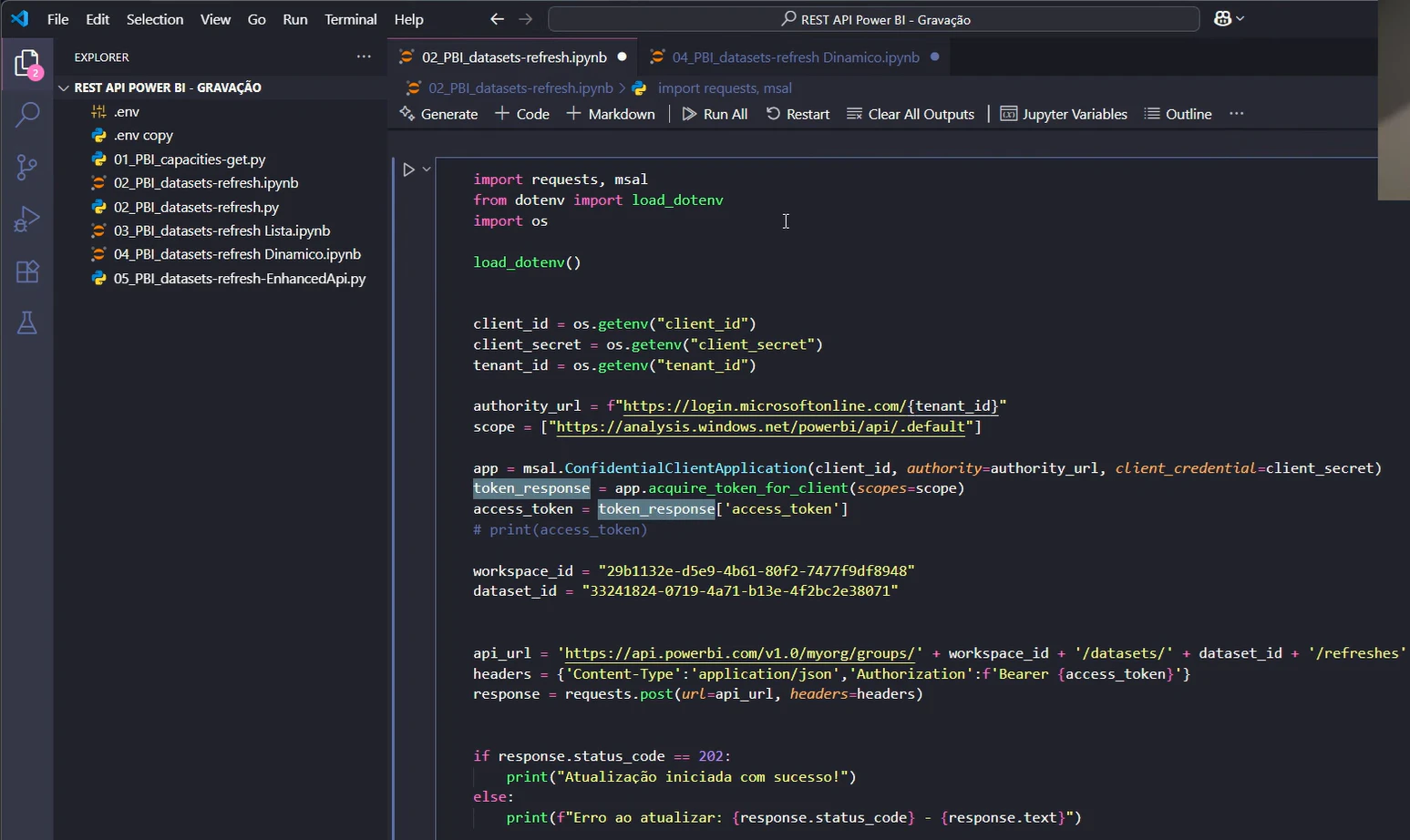Image resolution: width=1410 pixels, height=840 pixels.
Task: Click highlighted token_response variable assignment
Action: [x=531, y=488]
